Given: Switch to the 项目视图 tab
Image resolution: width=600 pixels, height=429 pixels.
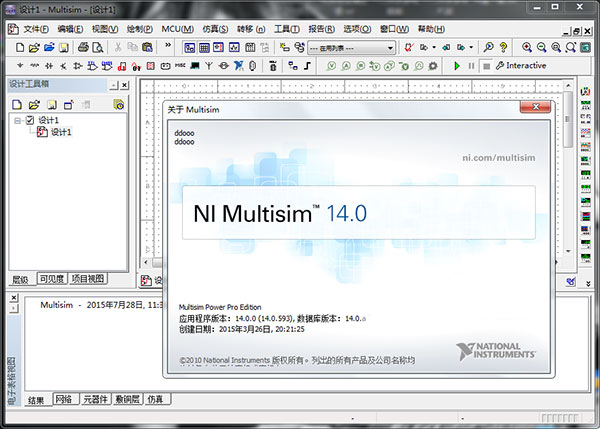Looking at the screenshot, I should point(87,279).
